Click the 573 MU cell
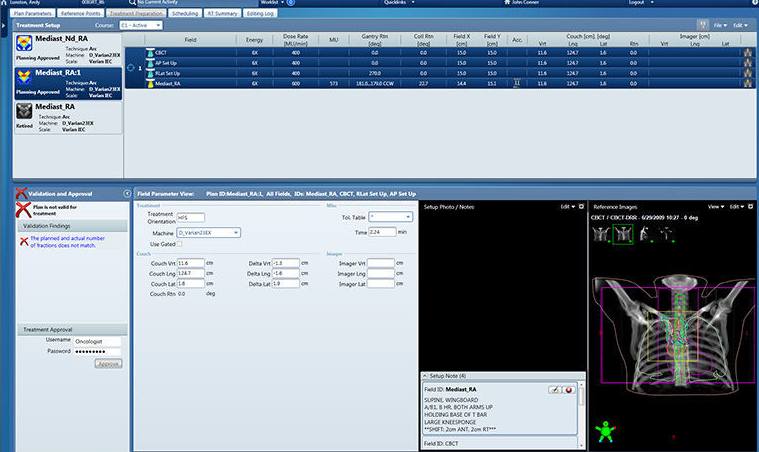This screenshot has width=759, height=452. click(334, 83)
